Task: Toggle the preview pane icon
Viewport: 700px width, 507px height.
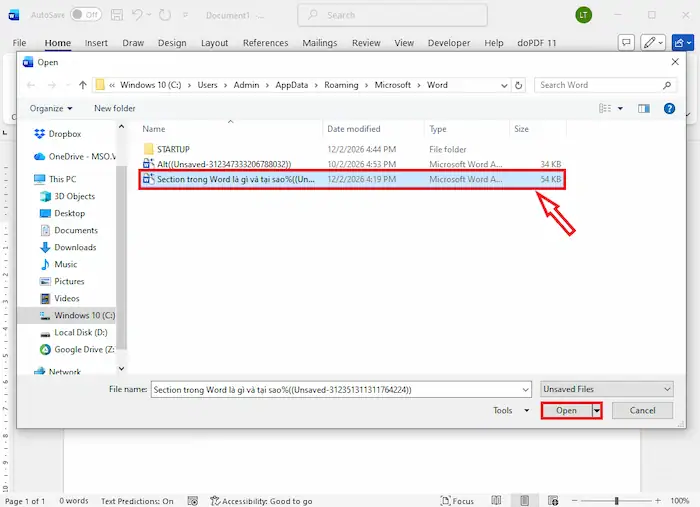Action: pyautogui.click(x=645, y=108)
